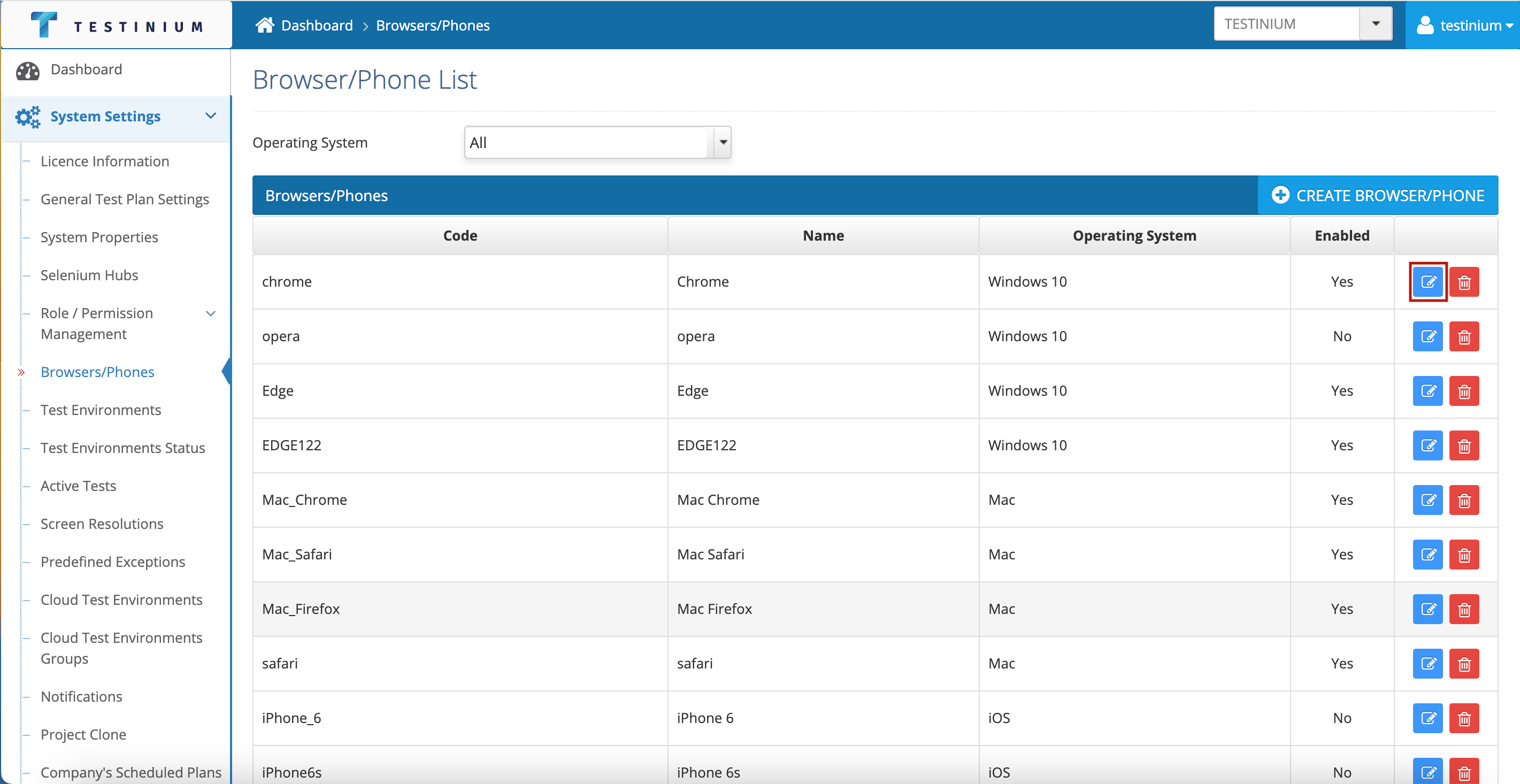Image resolution: width=1520 pixels, height=784 pixels.
Task: Click the System Settings gears icon
Action: tap(28, 117)
